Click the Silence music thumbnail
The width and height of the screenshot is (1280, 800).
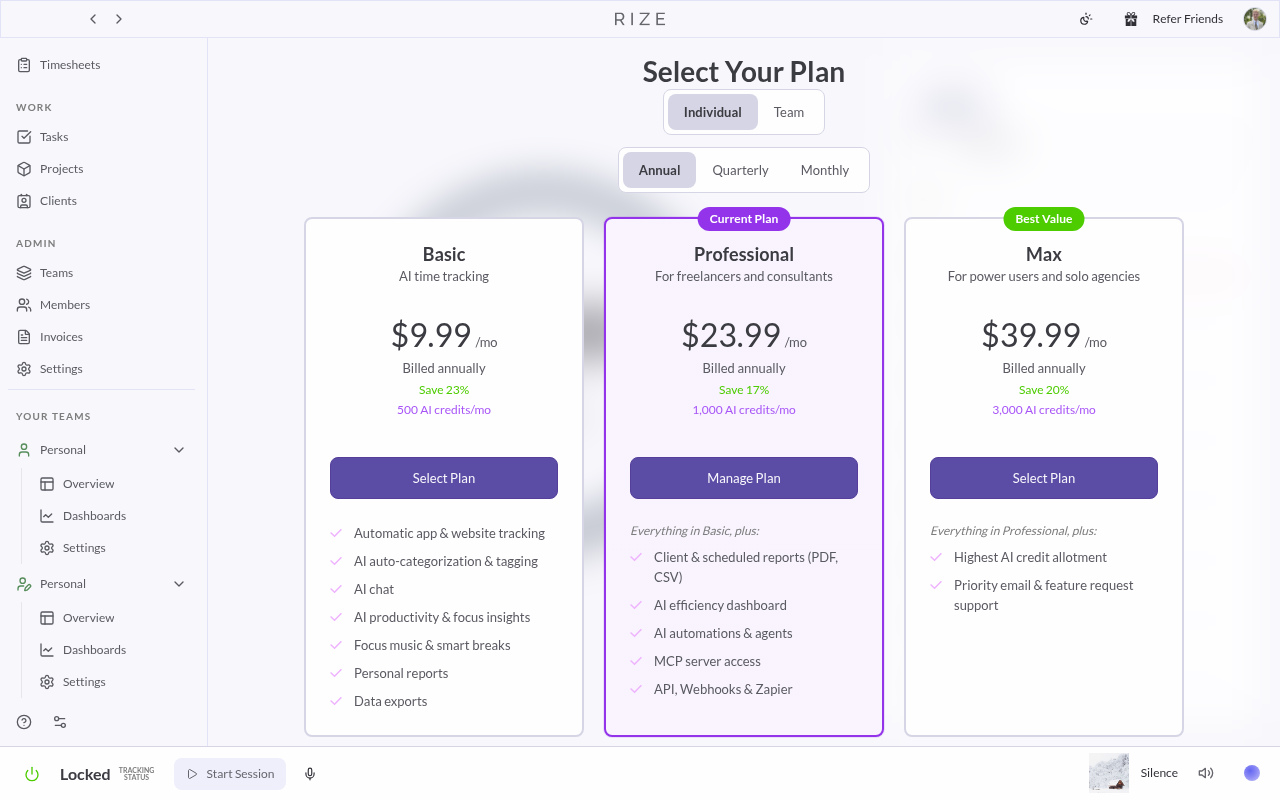(1109, 773)
